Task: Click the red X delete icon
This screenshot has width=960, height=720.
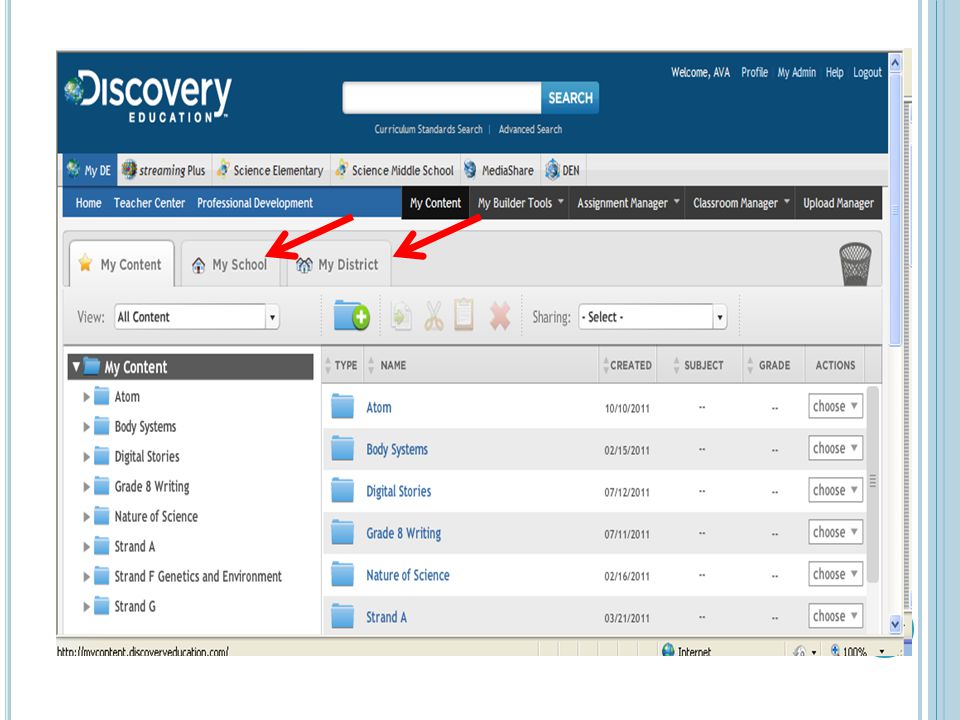Action: click(x=500, y=317)
